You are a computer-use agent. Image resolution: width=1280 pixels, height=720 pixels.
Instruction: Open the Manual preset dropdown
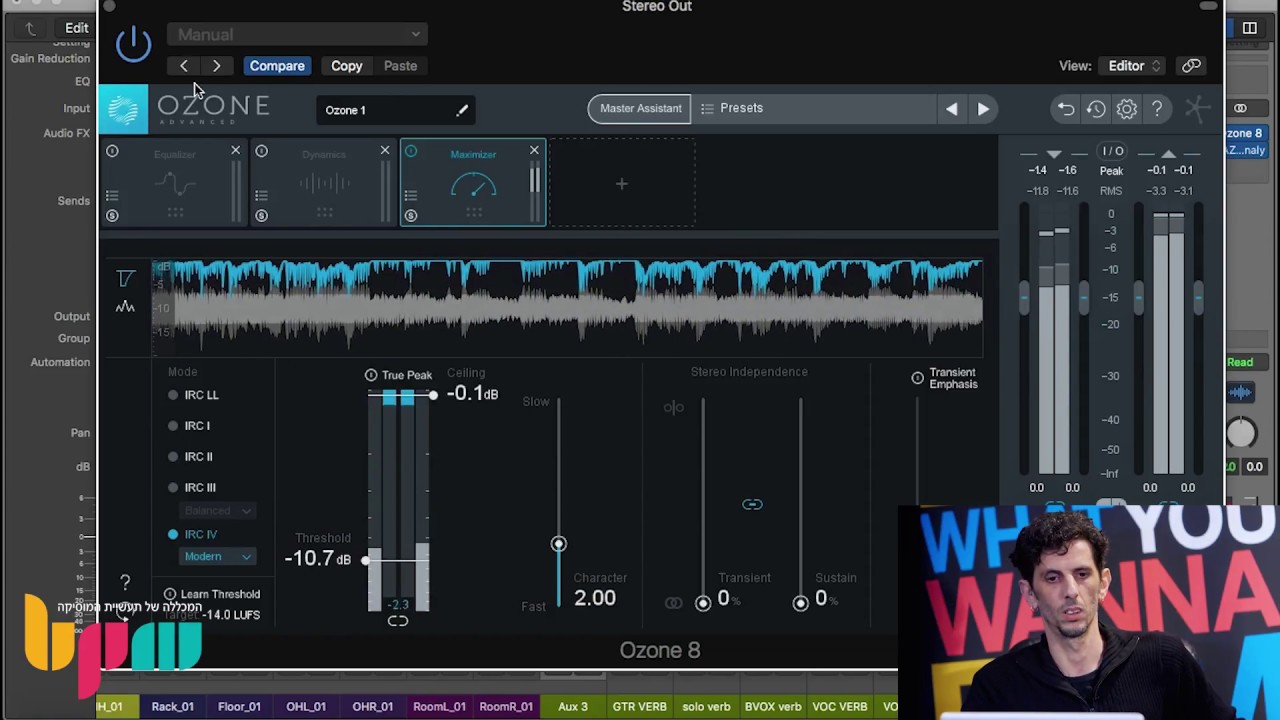(297, 34)
